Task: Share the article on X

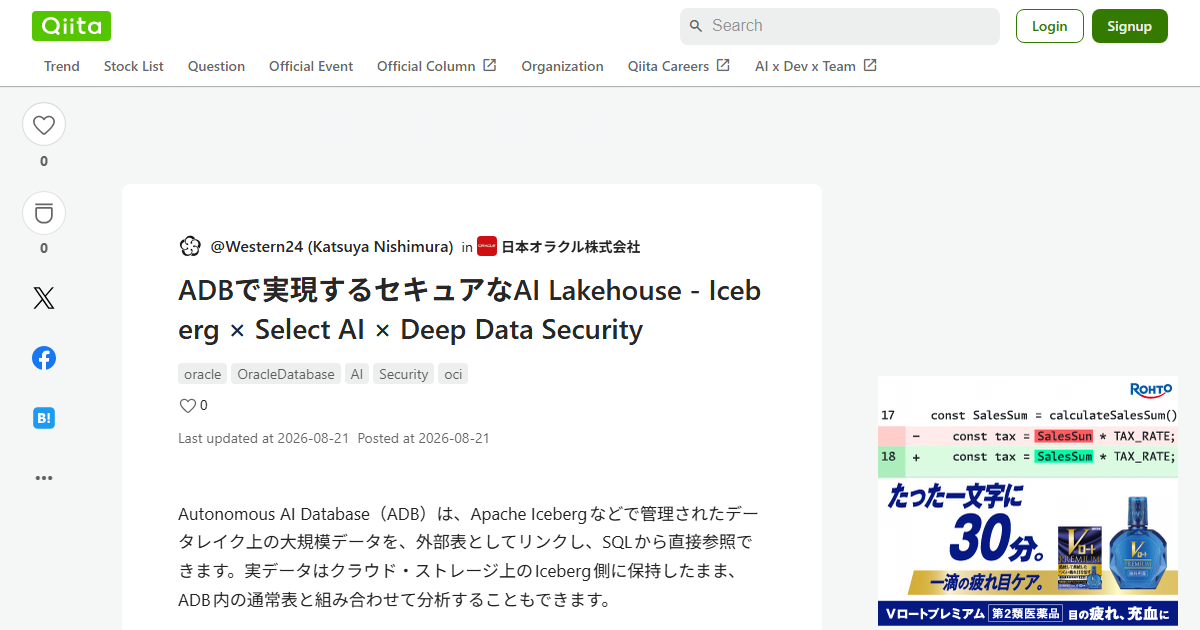Action: (44, 298)
